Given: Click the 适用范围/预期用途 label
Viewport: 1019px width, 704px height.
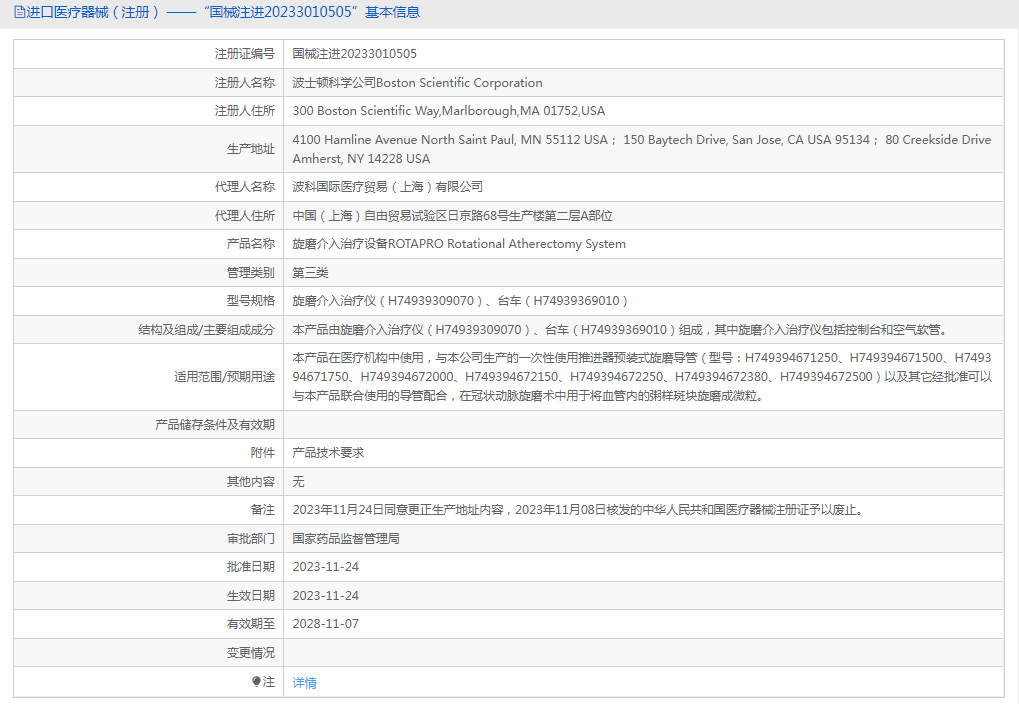Looking at the screenshot, I should 224,377.
